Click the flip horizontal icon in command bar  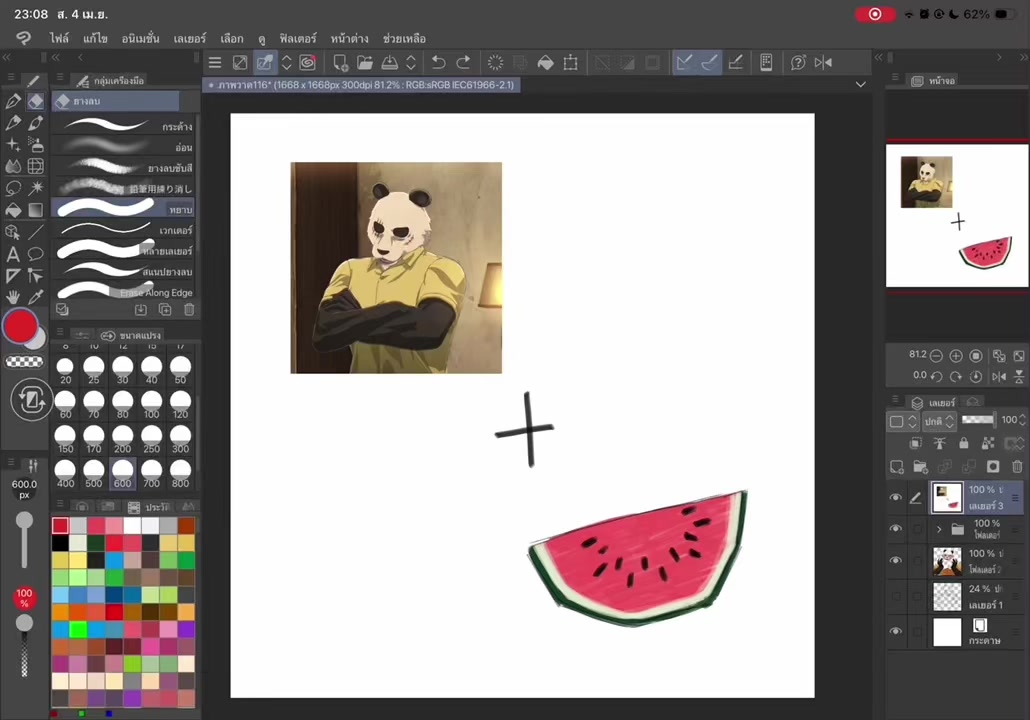[x=823, y=62]
